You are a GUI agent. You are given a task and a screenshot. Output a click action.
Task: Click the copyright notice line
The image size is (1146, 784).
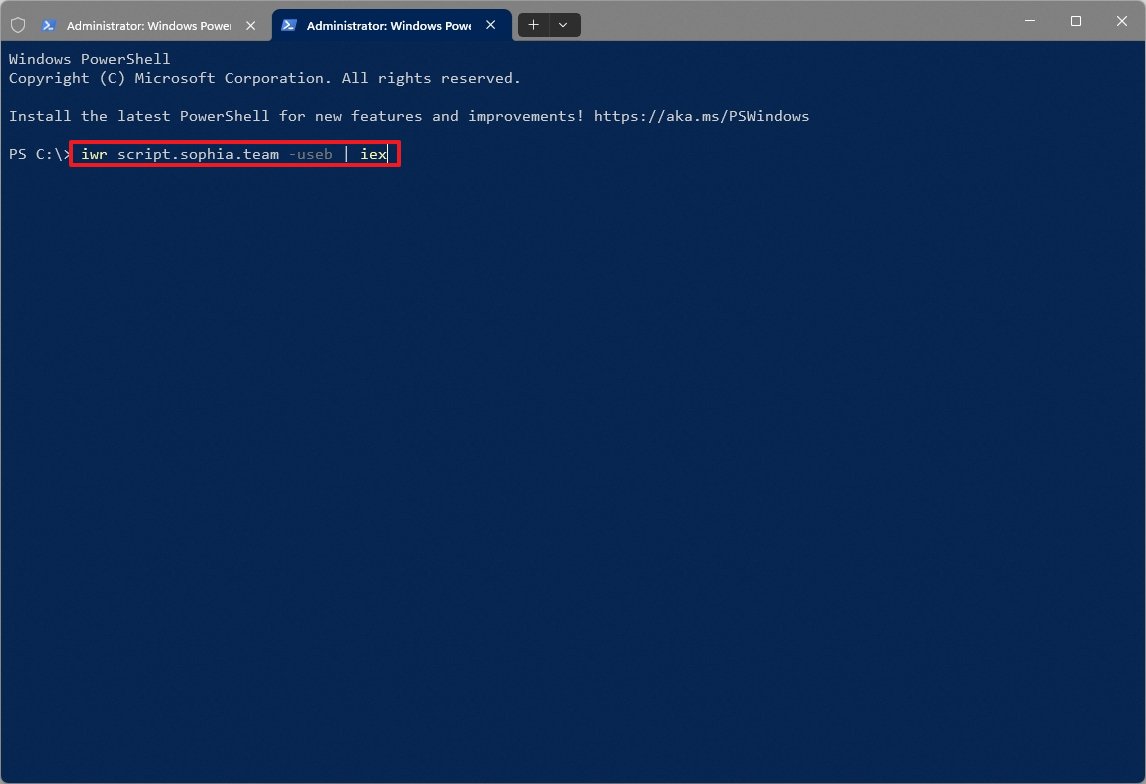point(263,77)
